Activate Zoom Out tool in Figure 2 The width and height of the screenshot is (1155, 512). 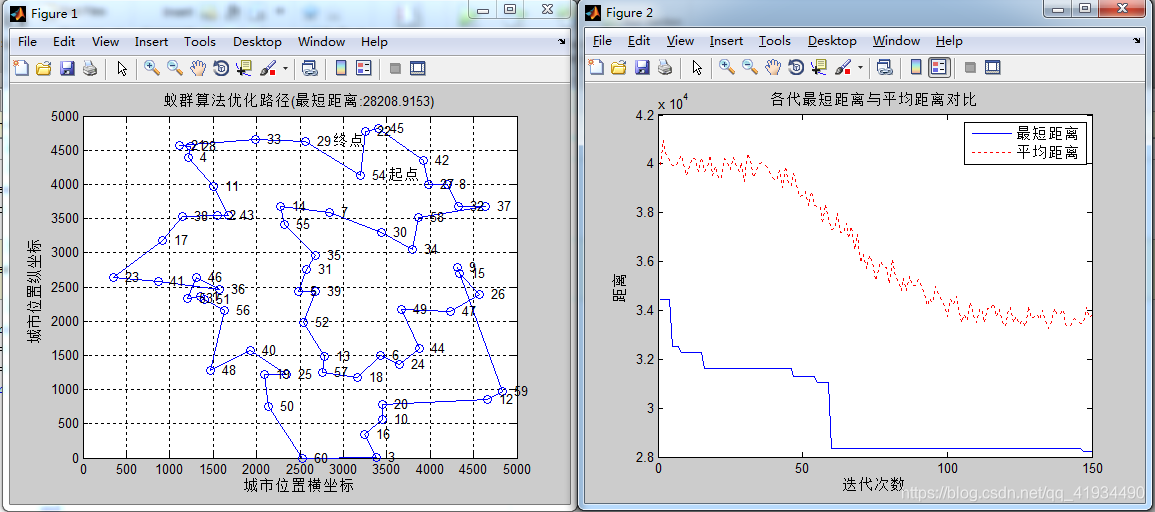point(750,68)
